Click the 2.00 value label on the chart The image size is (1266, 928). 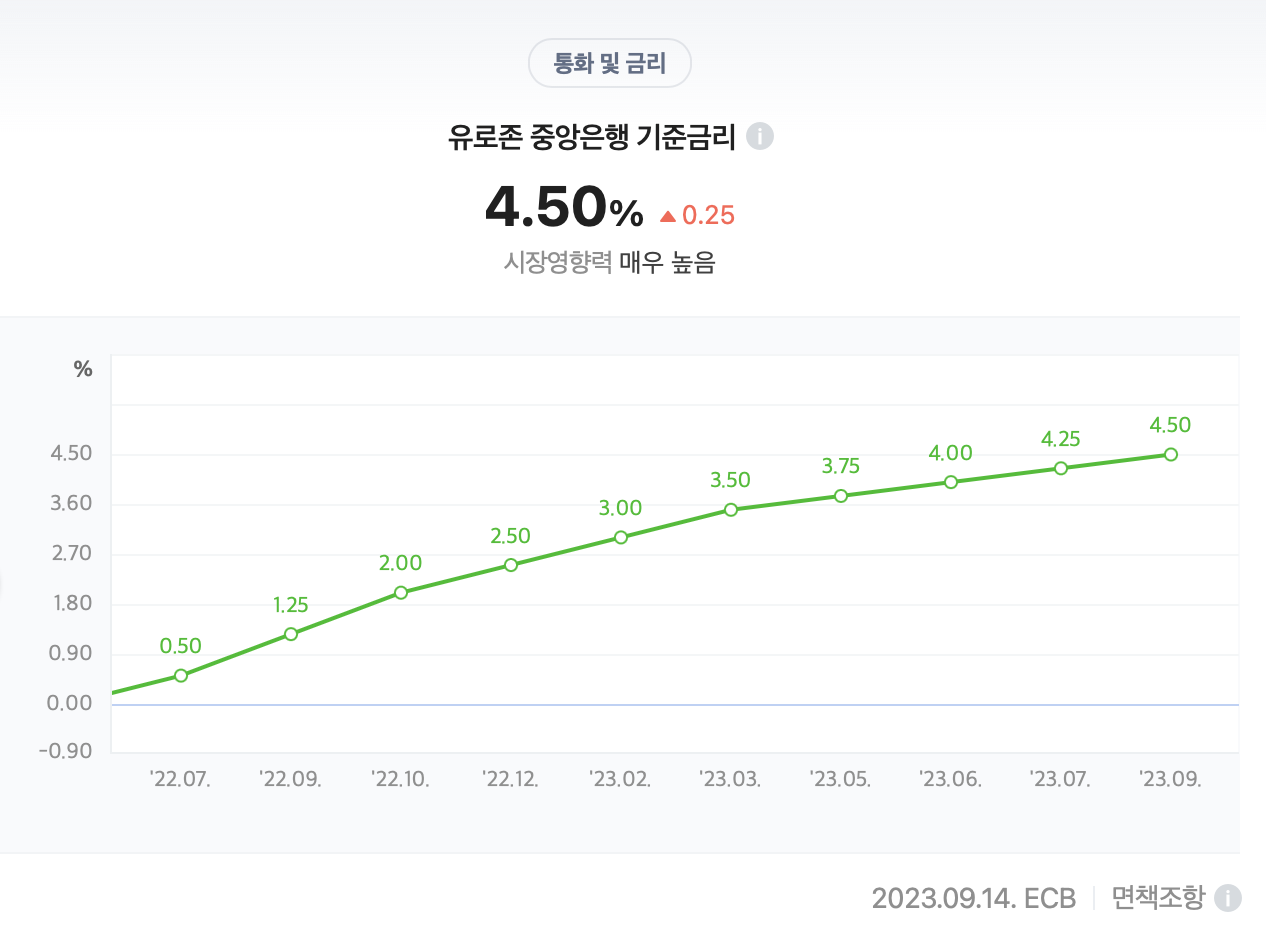point(401,563)
